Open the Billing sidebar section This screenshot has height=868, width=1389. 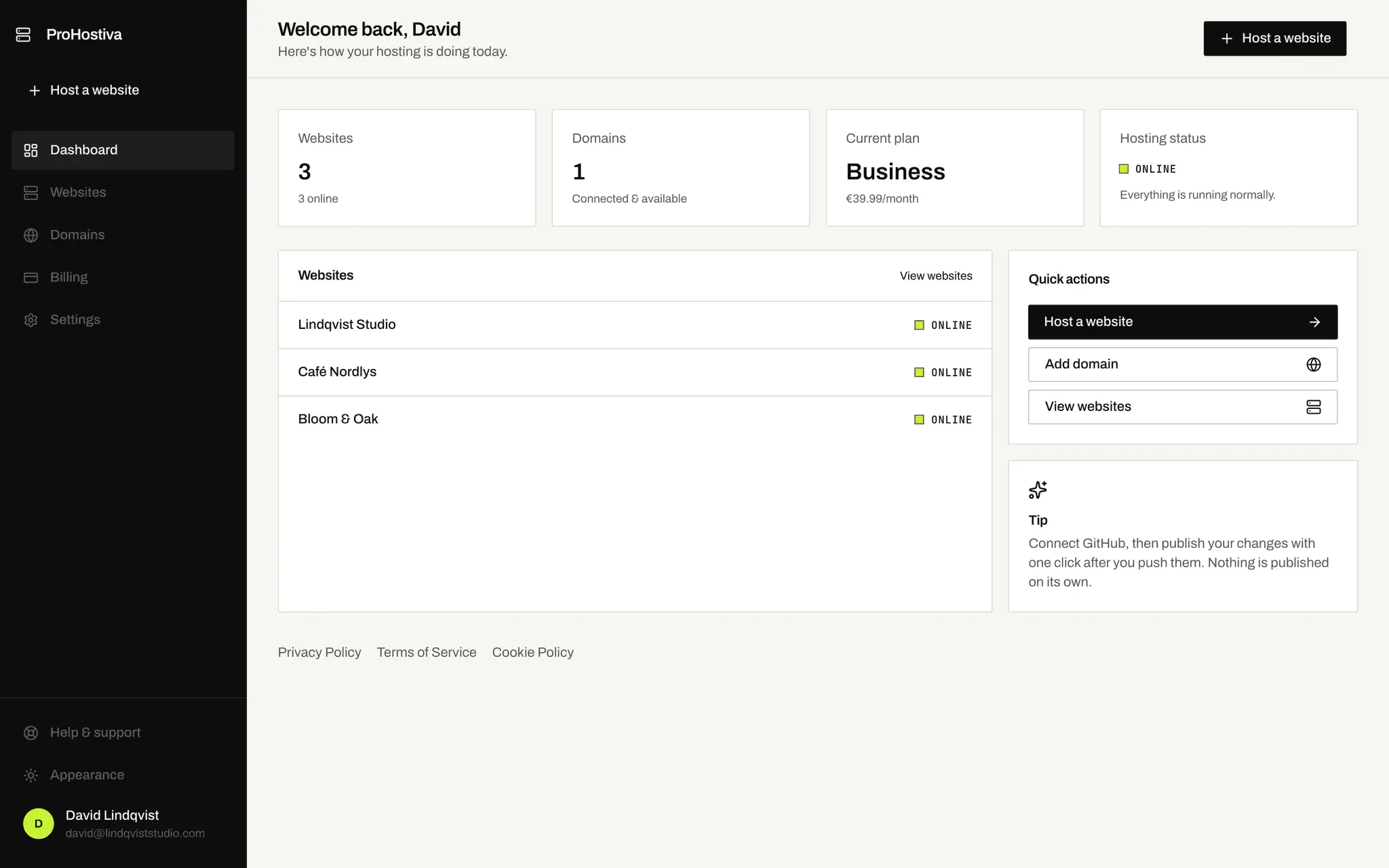tap(123, 277)
